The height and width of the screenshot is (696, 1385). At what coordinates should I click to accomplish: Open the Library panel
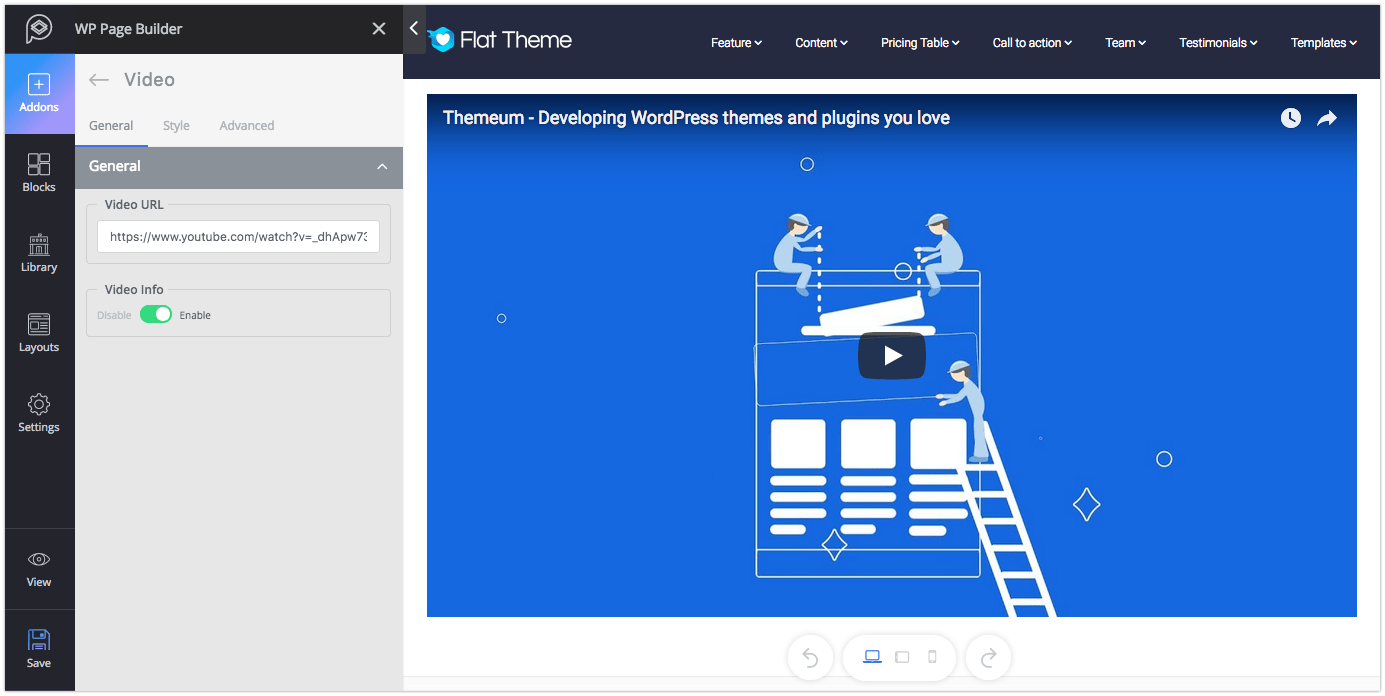coord(39,254)
